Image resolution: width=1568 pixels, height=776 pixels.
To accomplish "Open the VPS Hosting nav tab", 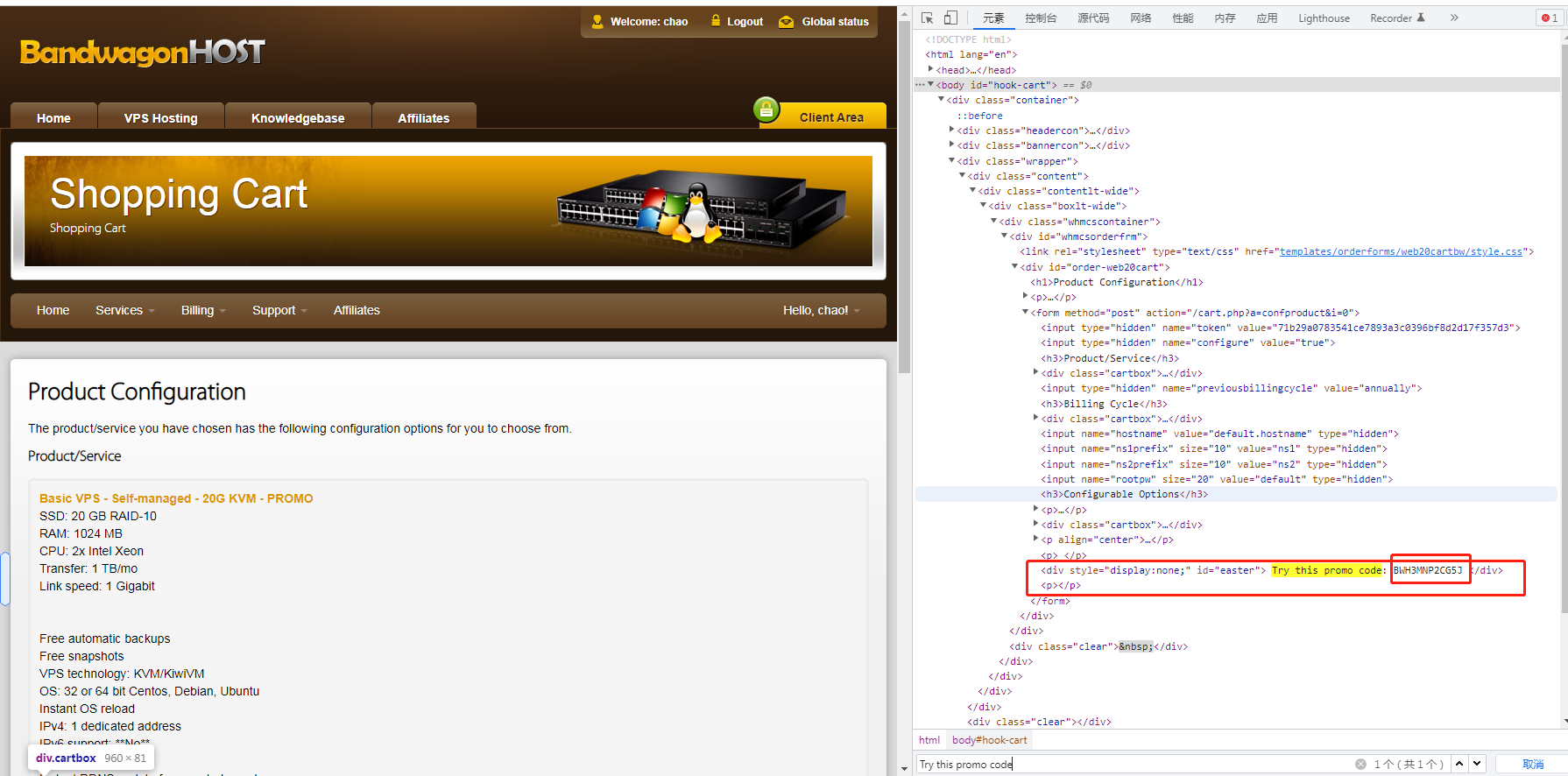I will 161,117.
